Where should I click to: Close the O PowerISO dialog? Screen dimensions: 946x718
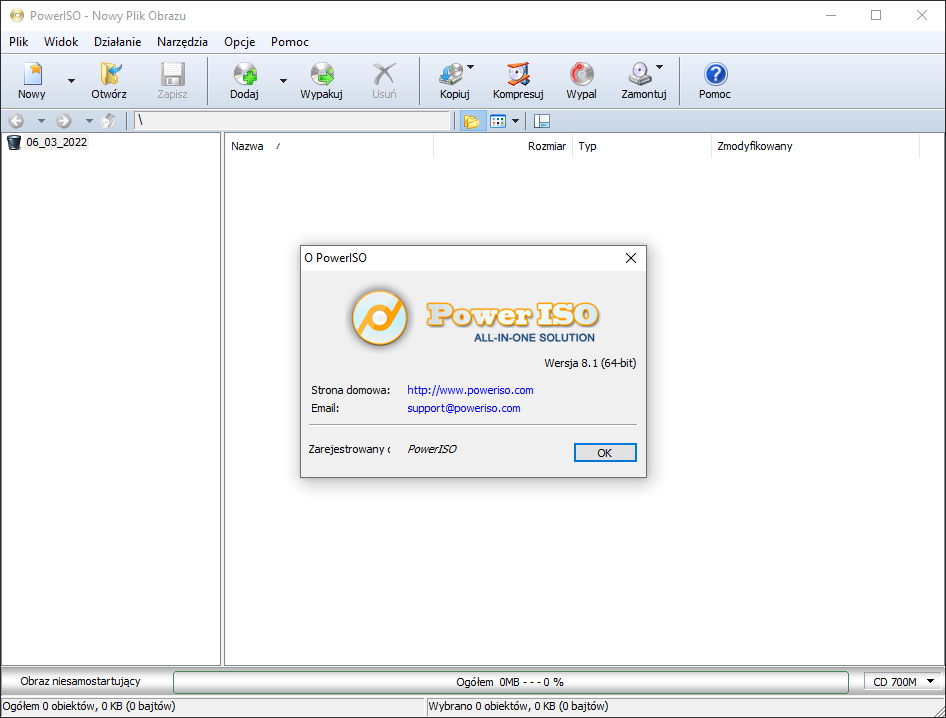(x=631, y=258)
